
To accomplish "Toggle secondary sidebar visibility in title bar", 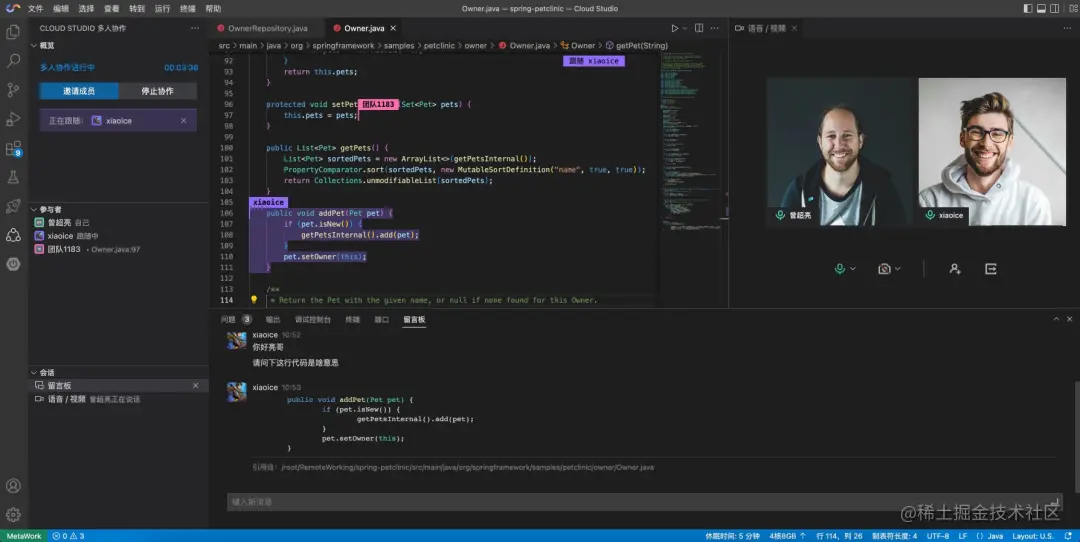I will [x=1055, y=8].
